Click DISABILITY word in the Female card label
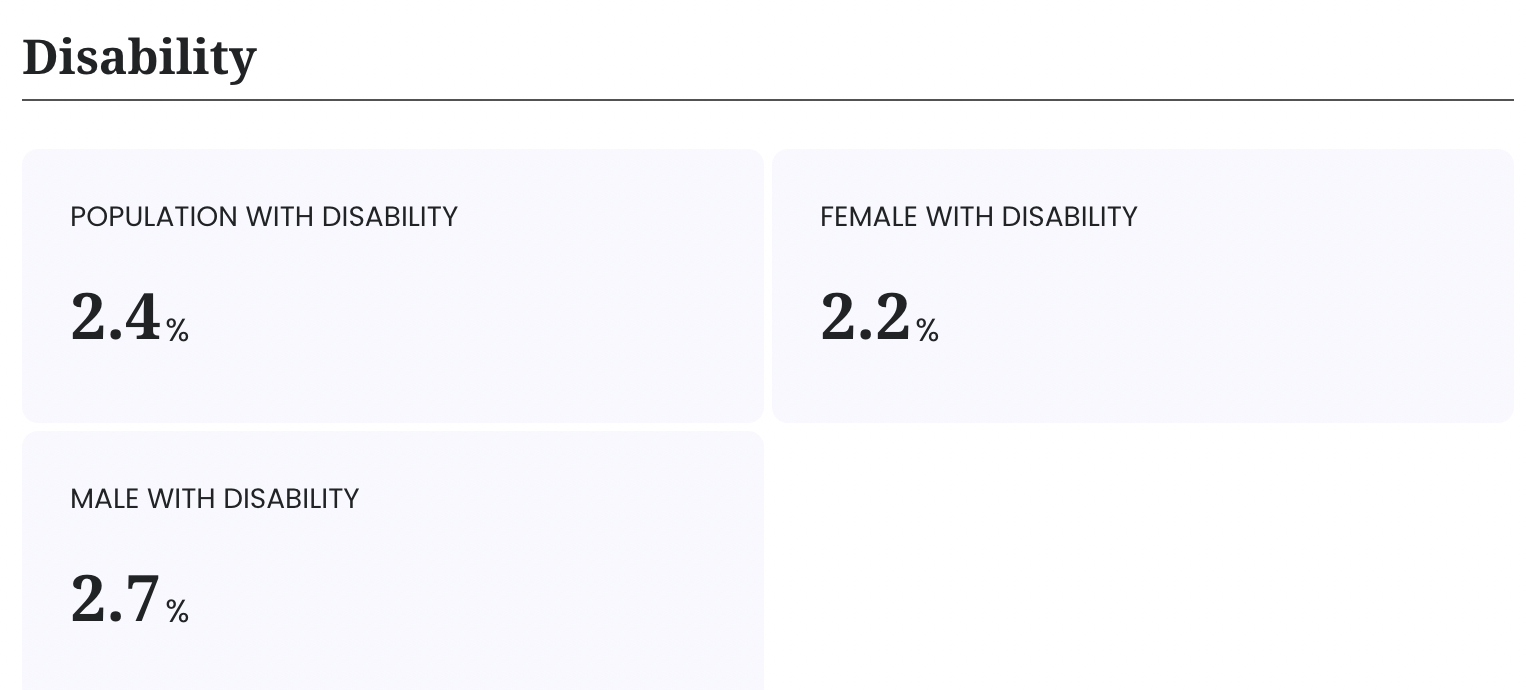The image size is (1526, 690). [1069, 217]
